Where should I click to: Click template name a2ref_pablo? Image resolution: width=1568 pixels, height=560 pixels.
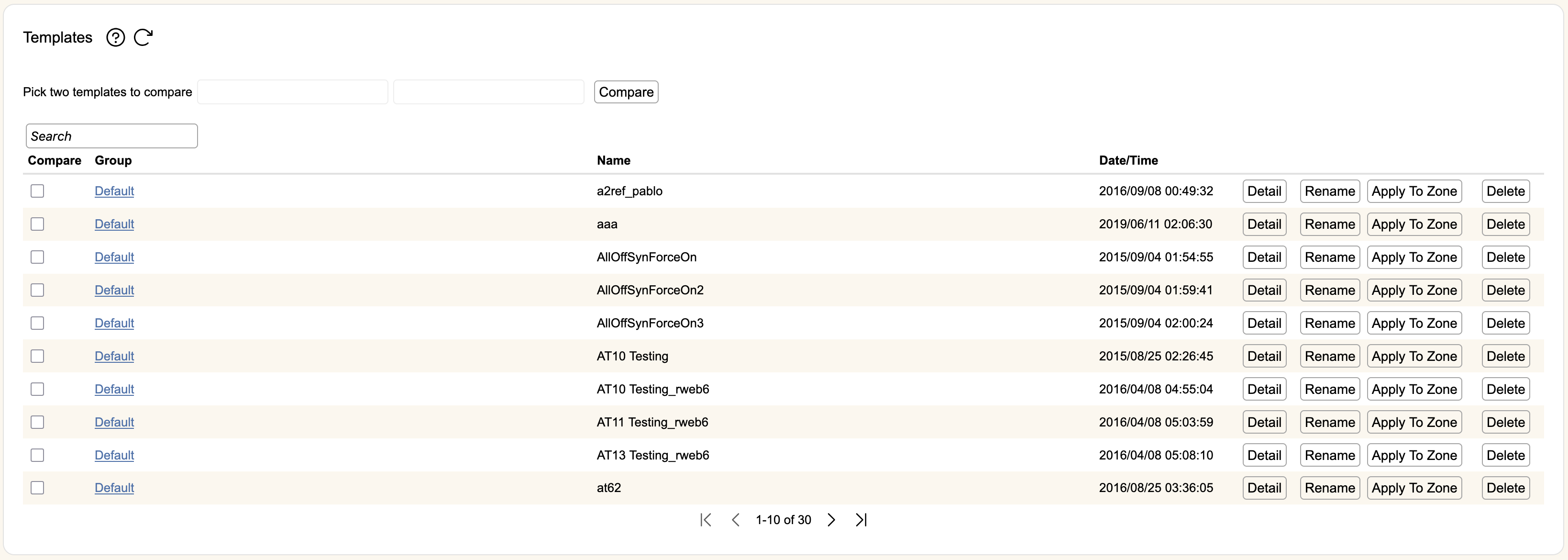[x=629, y=191]
